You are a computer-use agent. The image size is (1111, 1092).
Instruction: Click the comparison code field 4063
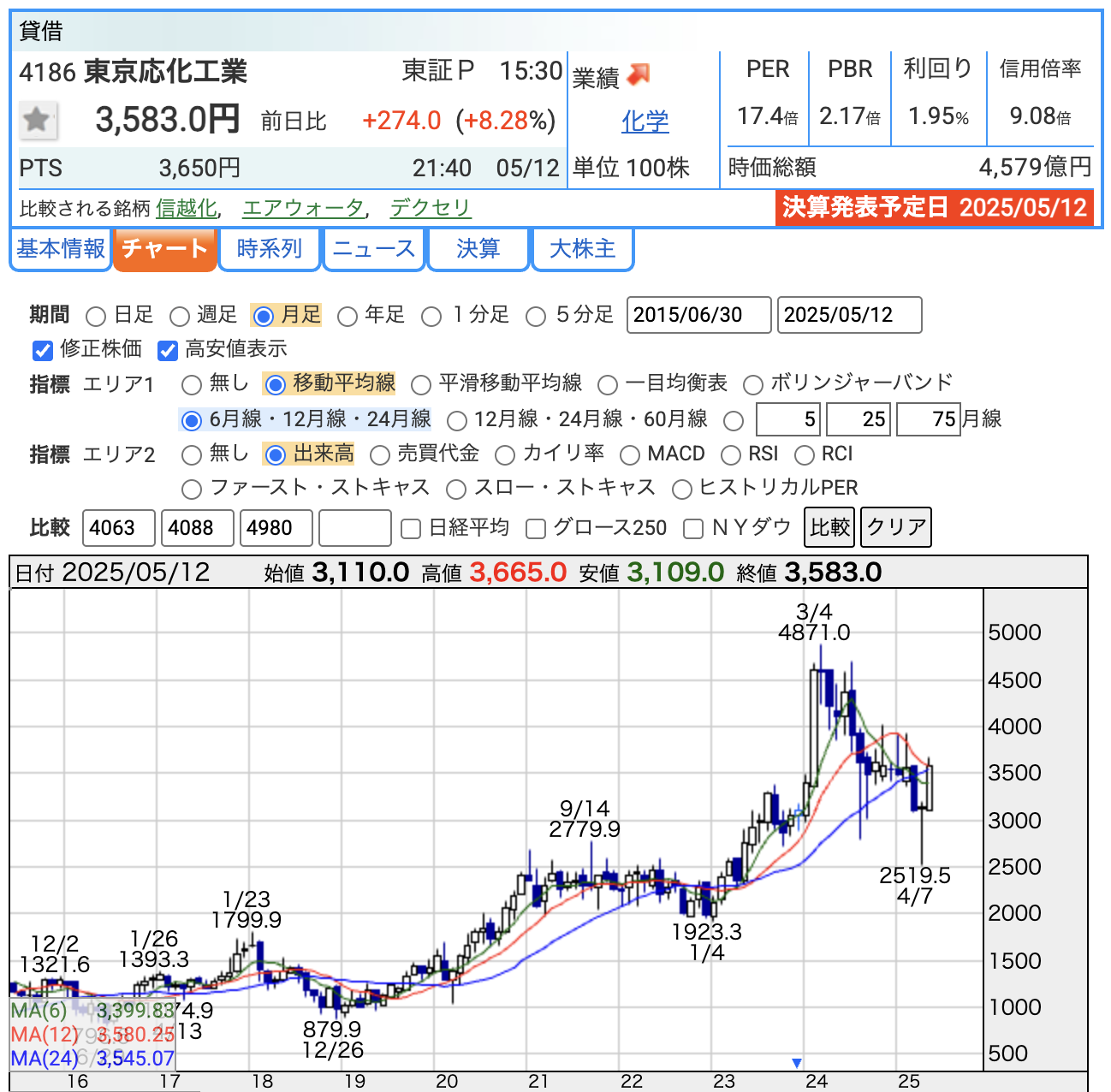tap(119, 528)
